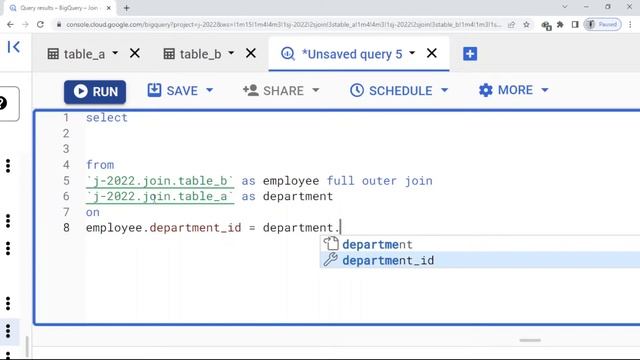Click the from keyword at line 4

click(x=100, y=165)
